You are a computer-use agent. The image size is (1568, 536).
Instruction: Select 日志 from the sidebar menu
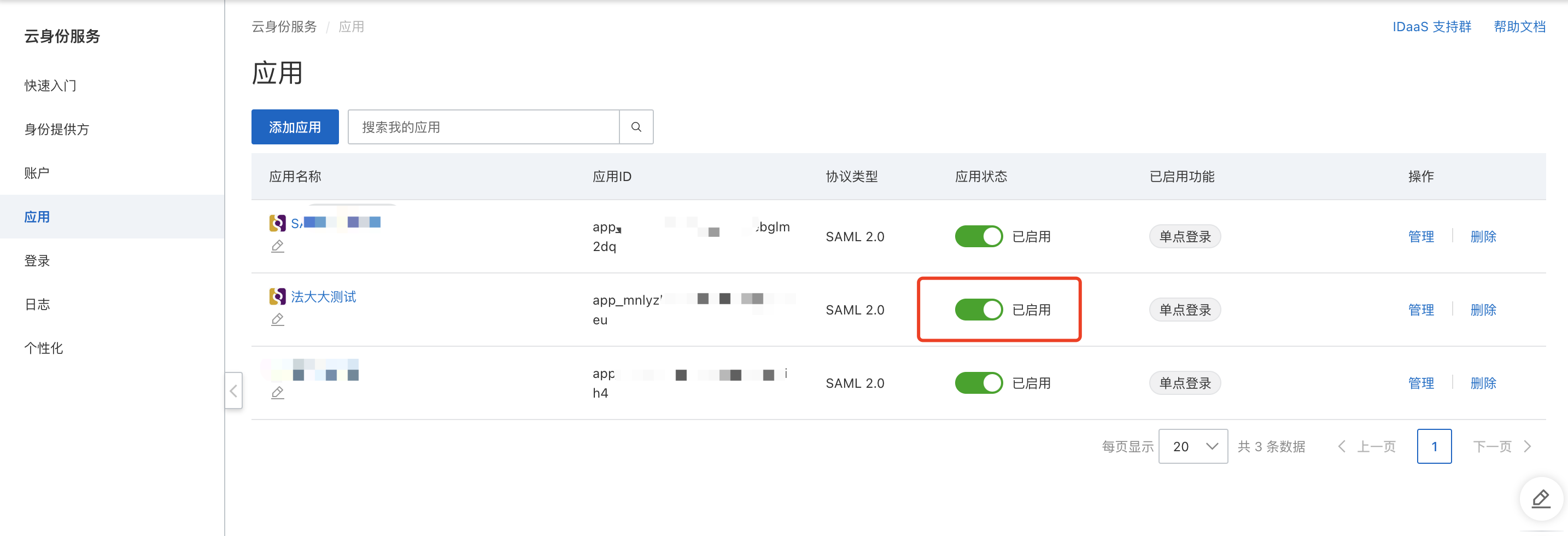click(37, 305)
